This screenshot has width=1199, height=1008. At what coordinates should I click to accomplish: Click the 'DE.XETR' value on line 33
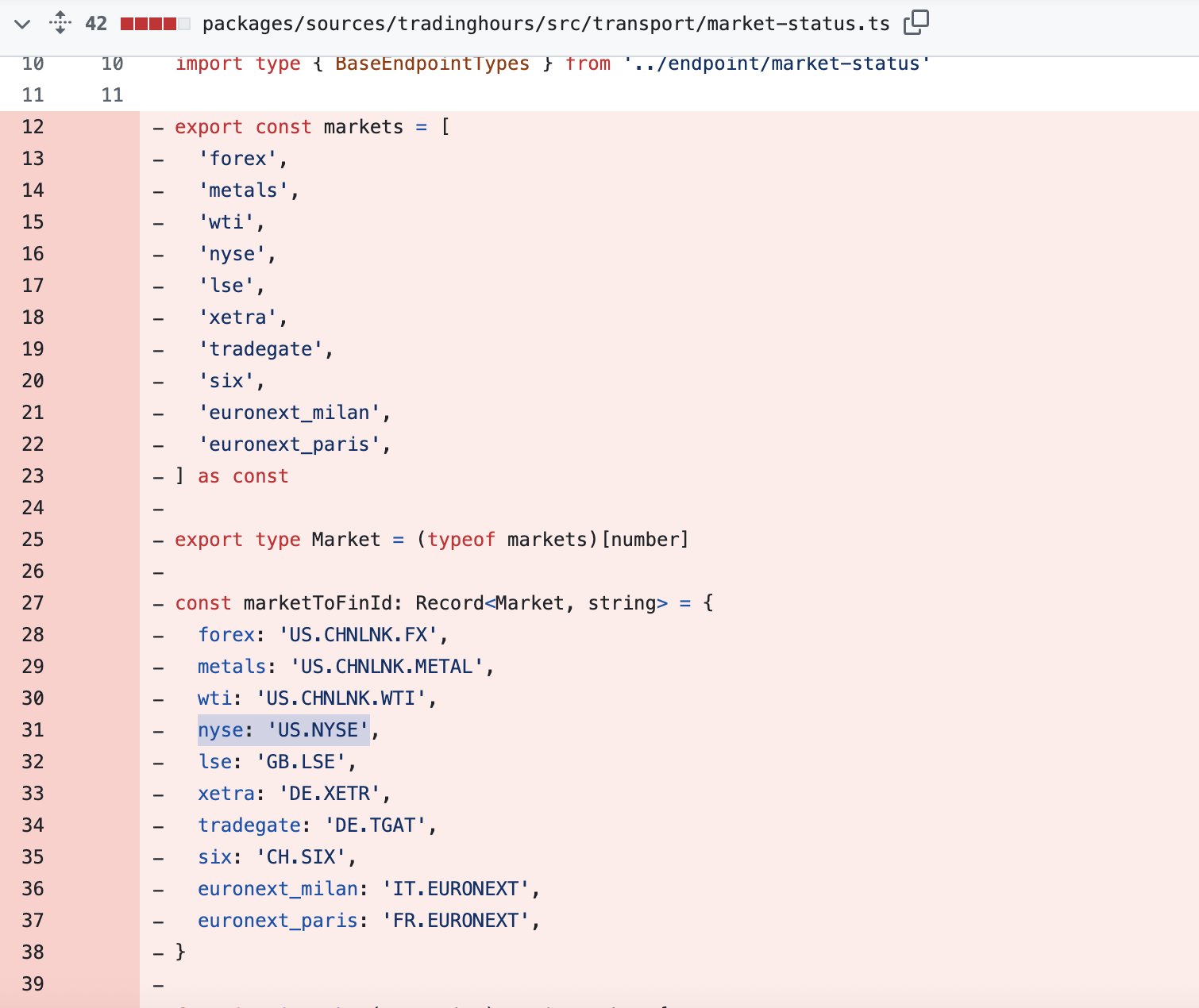click(x=330, y=793)
